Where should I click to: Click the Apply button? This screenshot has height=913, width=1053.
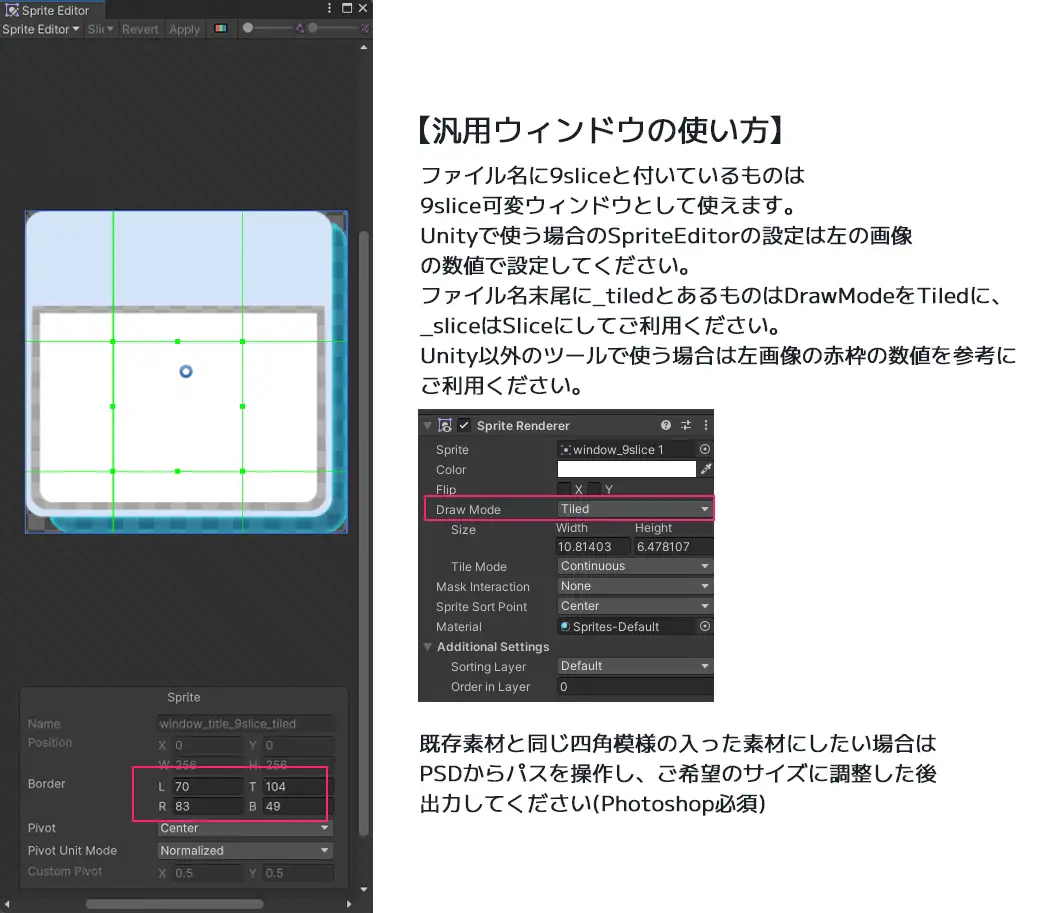[185, 29]
